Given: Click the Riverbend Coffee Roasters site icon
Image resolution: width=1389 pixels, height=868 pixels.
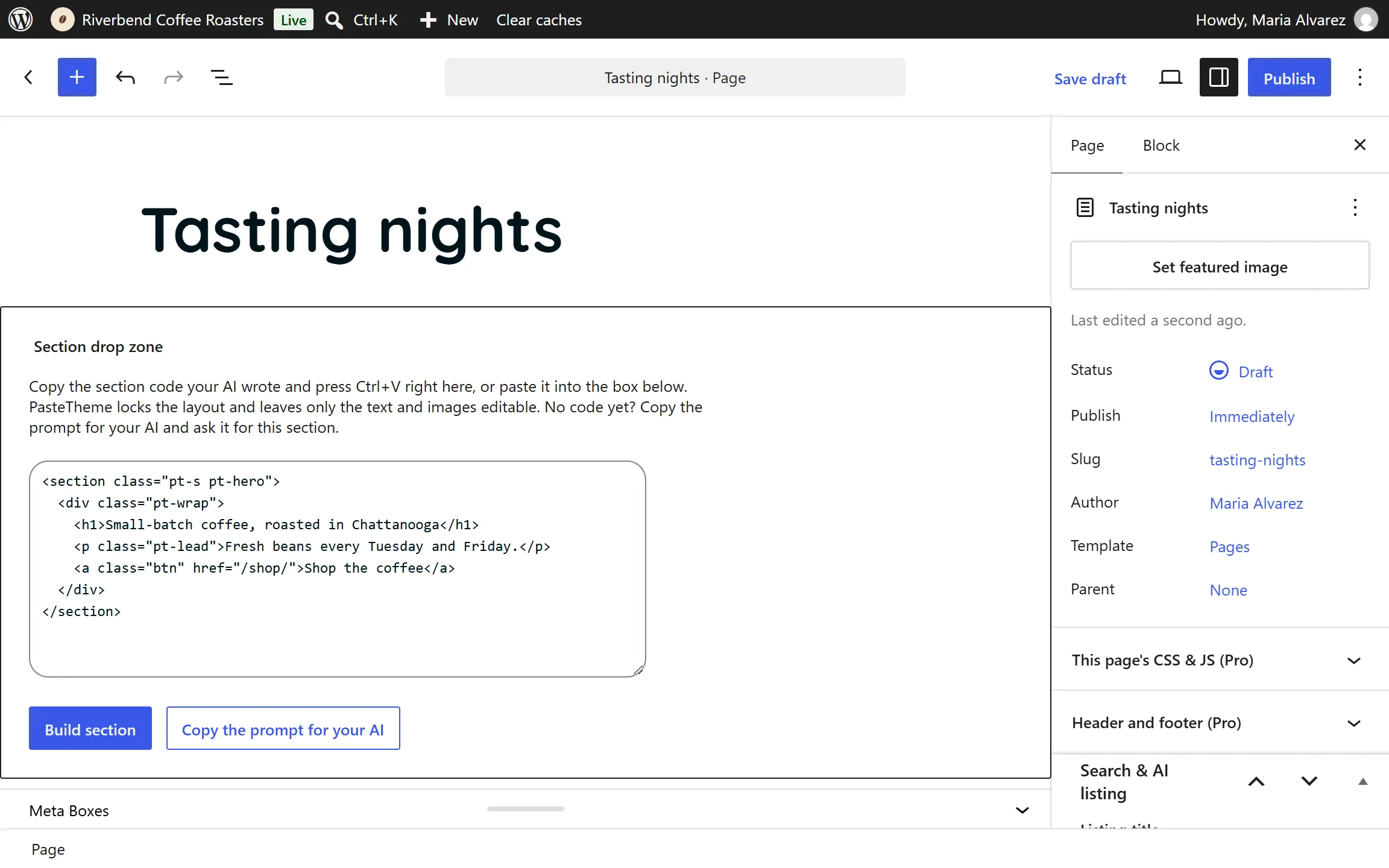Looking at the screenshot, I should pyautogui.click(x=62, y=19).
